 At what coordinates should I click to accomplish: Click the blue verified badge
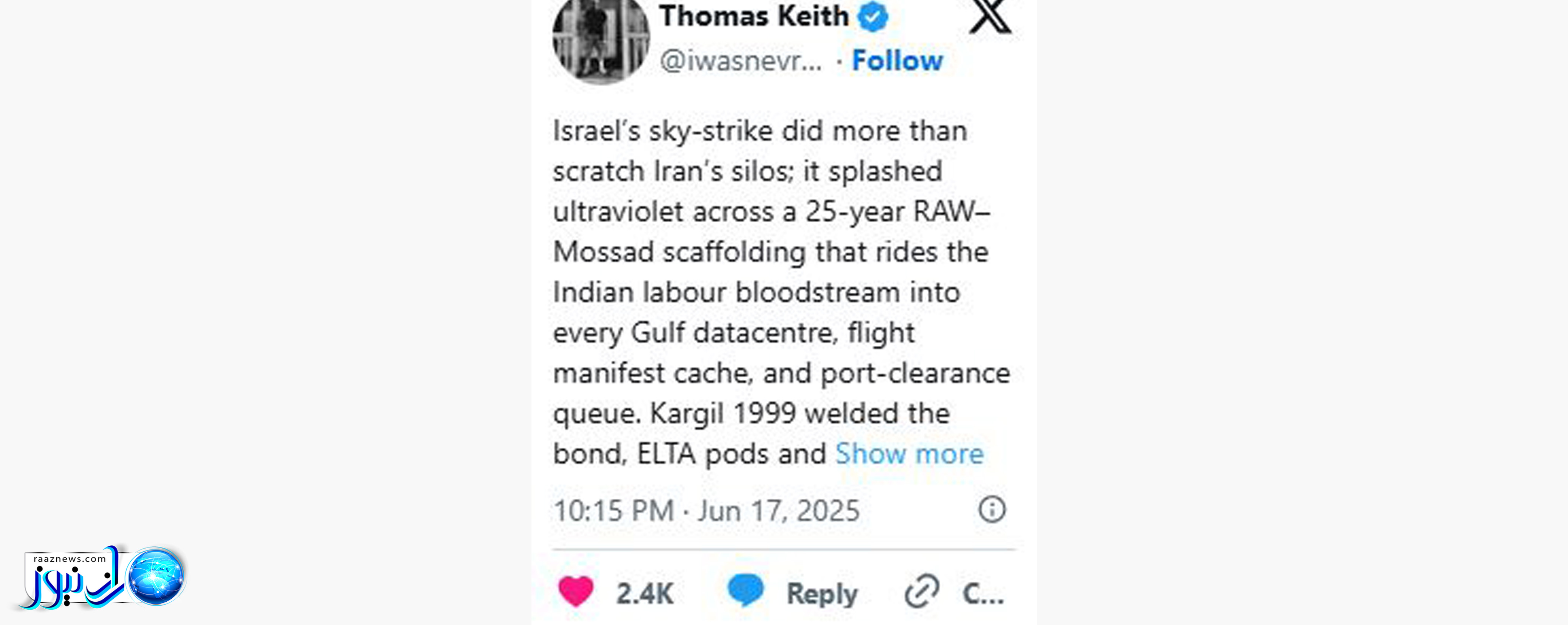point(873,16)
